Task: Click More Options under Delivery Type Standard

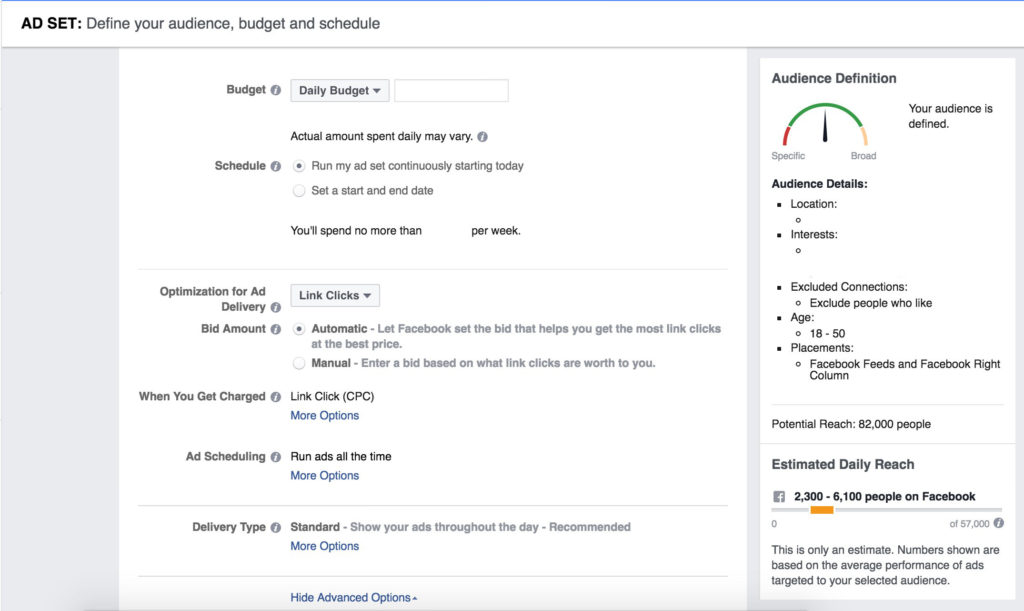Action: (325, 546)
